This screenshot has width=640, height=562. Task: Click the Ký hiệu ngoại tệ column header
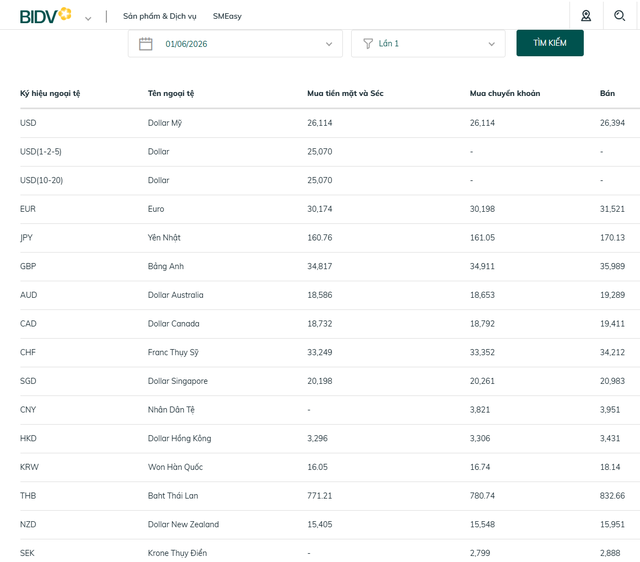pos(50,93)
